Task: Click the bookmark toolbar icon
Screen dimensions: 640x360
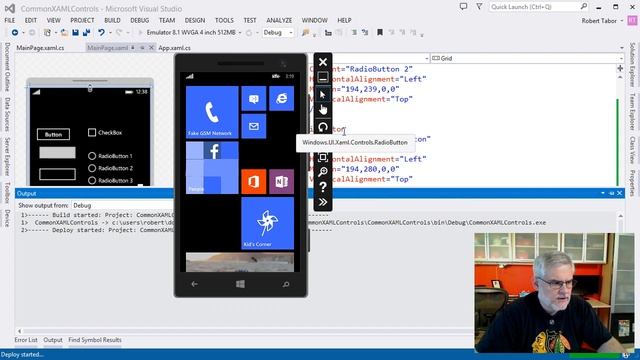Action: [x=380, y=32]
